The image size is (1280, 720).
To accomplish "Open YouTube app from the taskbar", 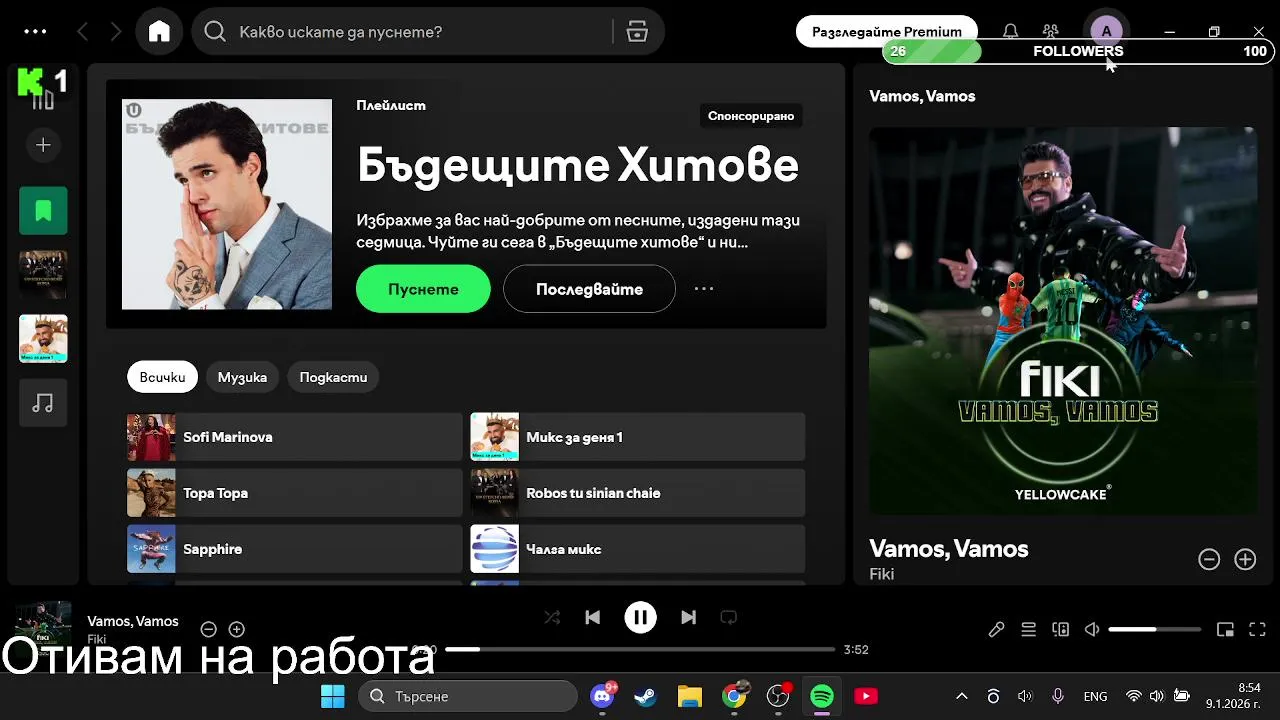I will tap(866, 696).
